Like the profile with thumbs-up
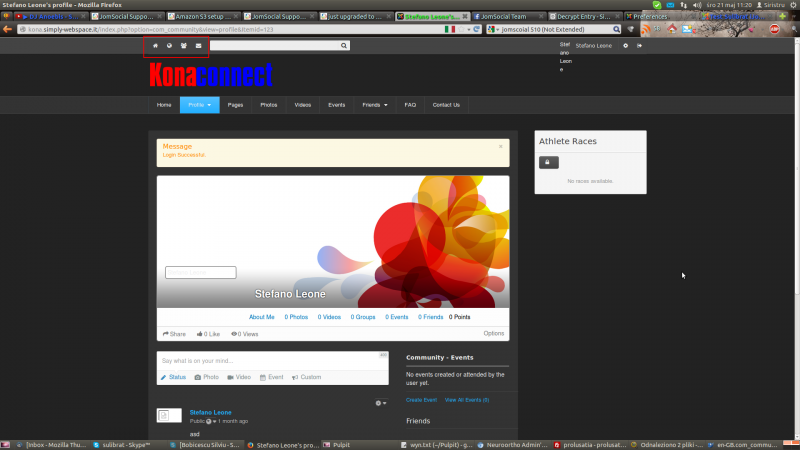The width and height of the screenshot is (800, 450). point(208,334)
